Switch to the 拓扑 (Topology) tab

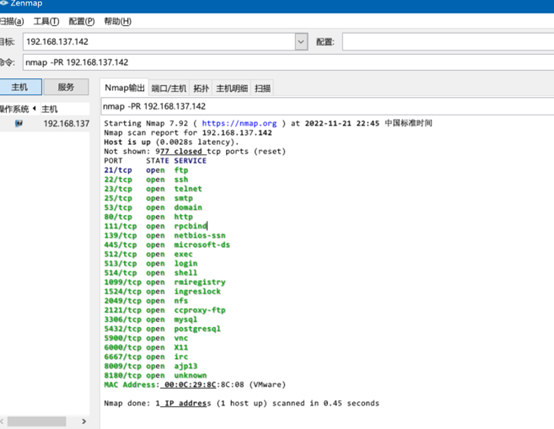201,88
